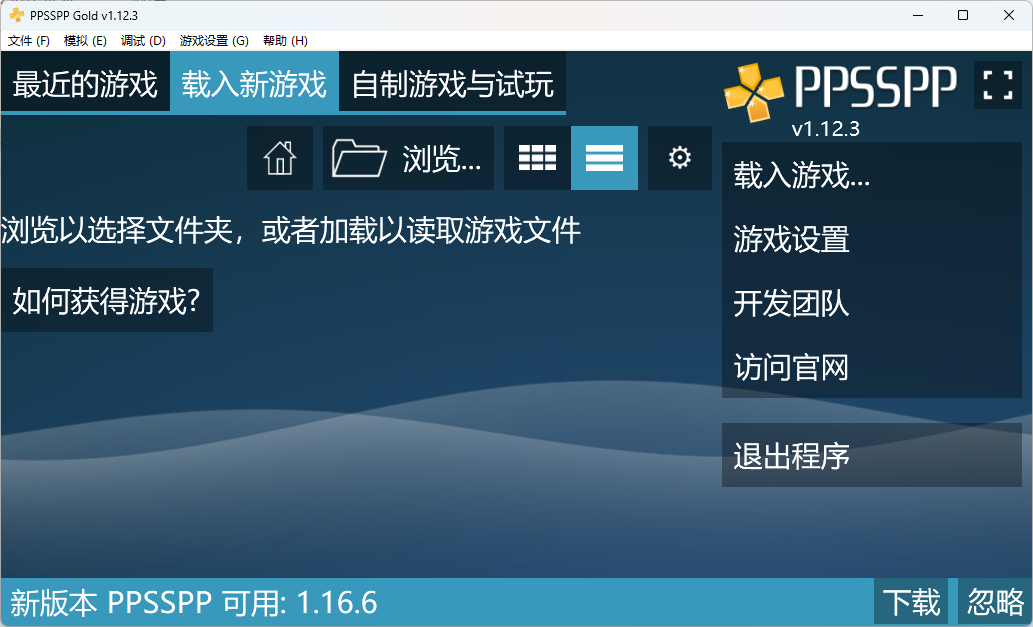1033x627 pixels.
Task: Click 退出程序 to exit
Action: click(872, 455)
